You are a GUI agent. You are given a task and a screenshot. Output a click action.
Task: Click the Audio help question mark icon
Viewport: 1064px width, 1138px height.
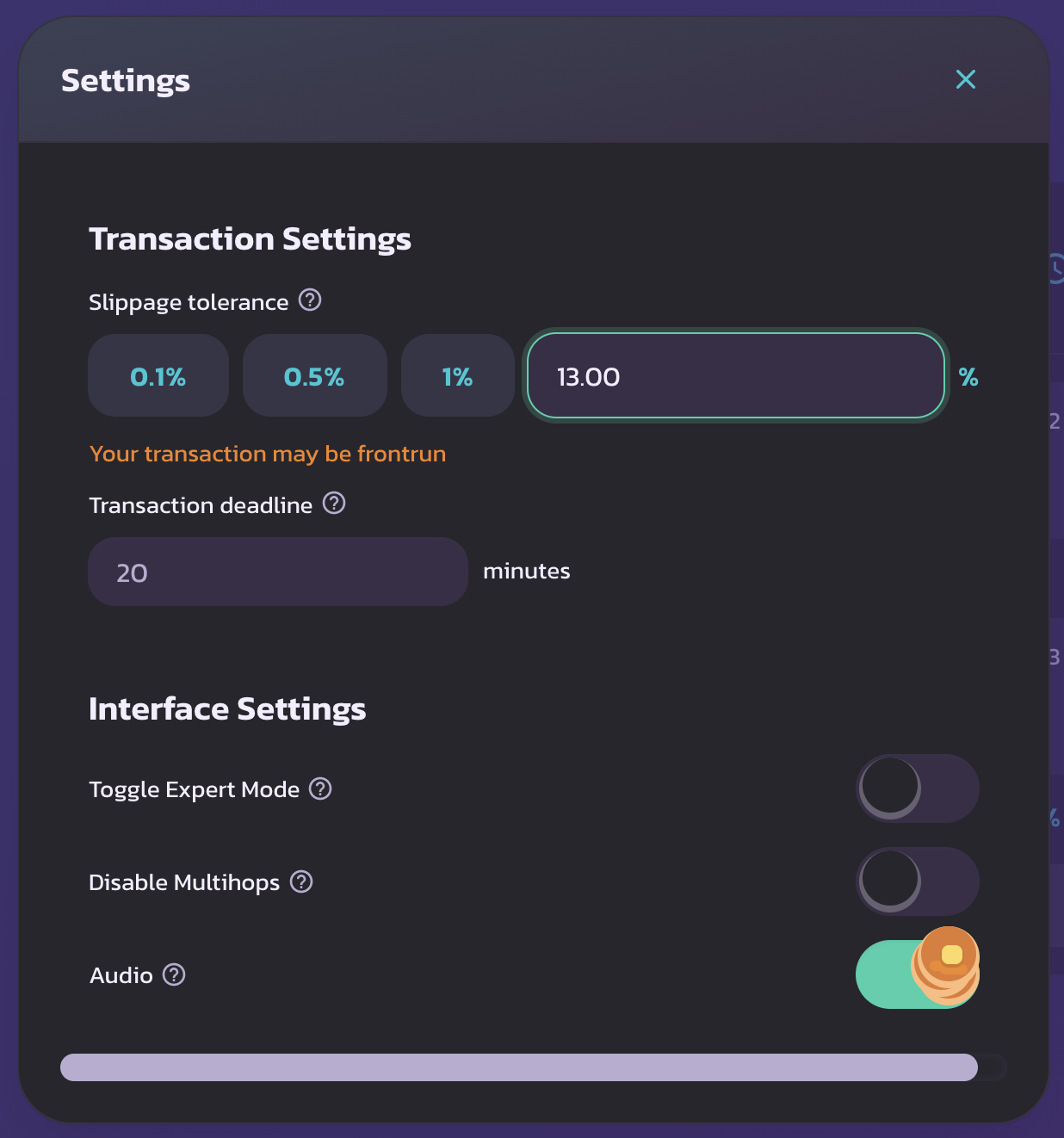tap(174, 974)
